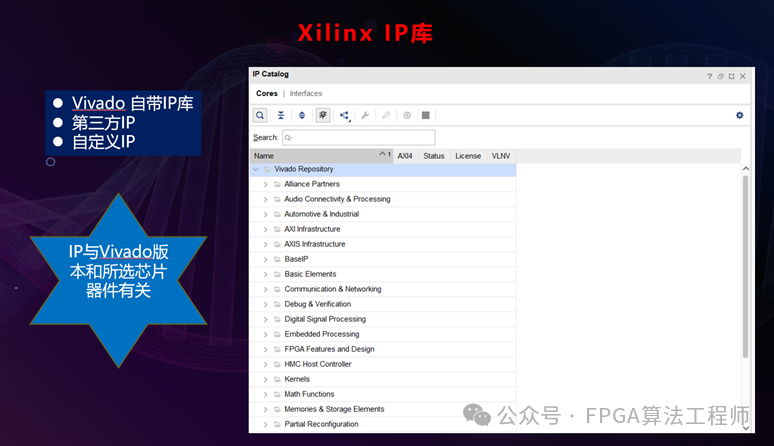Image resolution: width=774 pixels, height=446 pixels.
Task: Click the search magnifier toolbar icon
Action: pyautogui.click(x=260, y=116)
